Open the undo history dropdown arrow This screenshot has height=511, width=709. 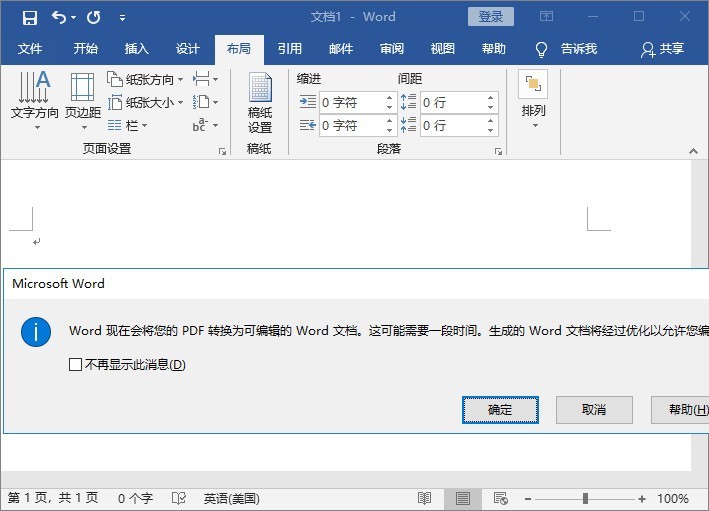[x=73, y=18]
